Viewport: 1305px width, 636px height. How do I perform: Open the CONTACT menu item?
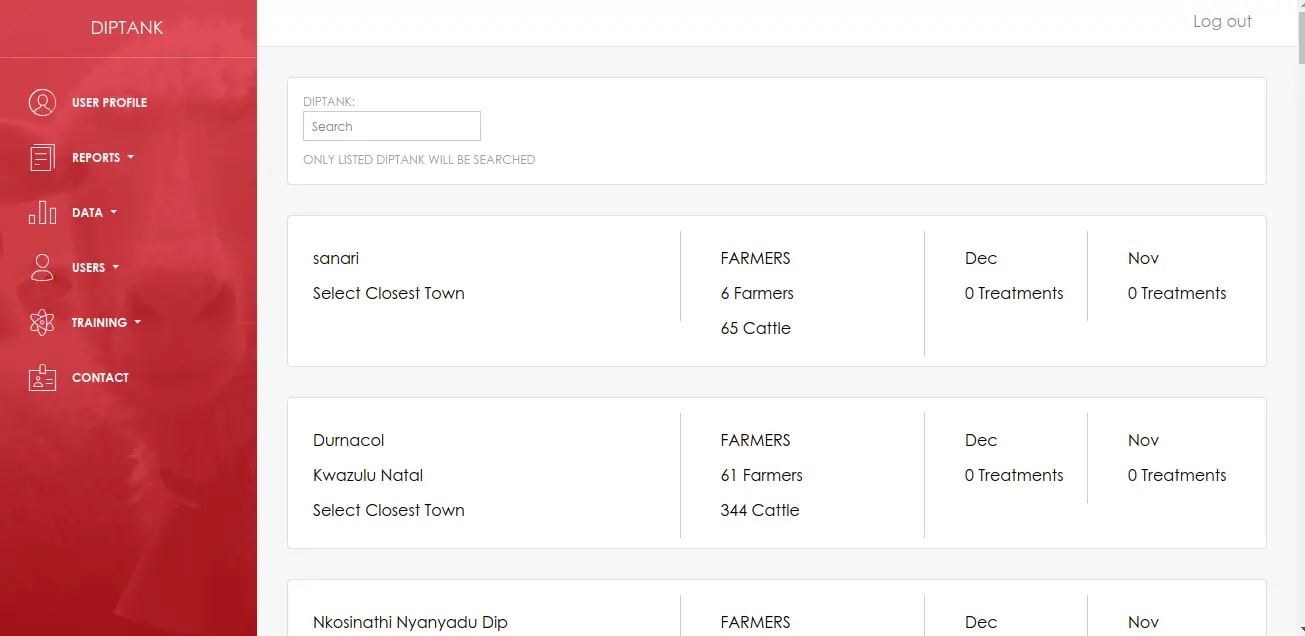tap(100, 377)
